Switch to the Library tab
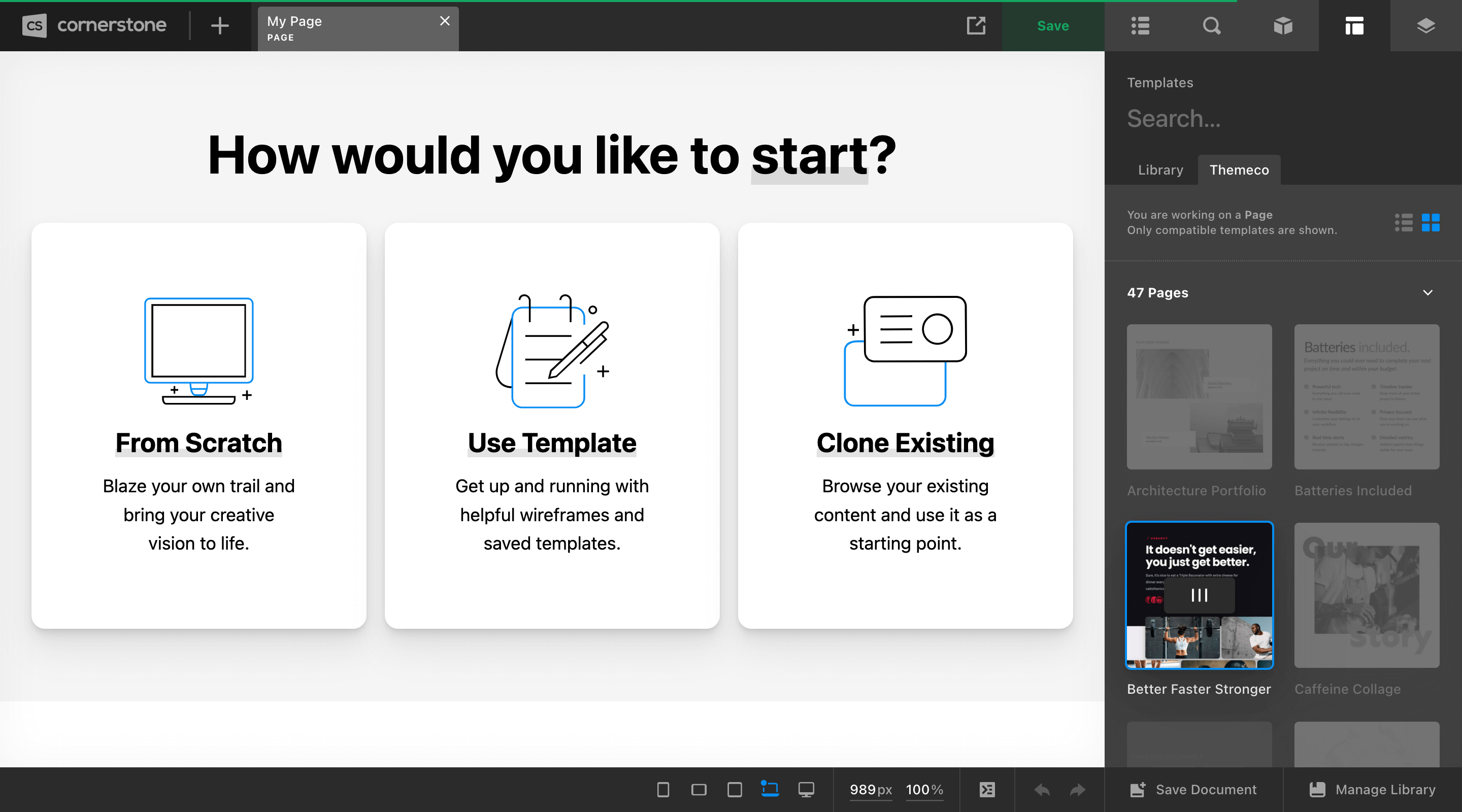Screen dimensions: 1462x812 coord(1160,170)
